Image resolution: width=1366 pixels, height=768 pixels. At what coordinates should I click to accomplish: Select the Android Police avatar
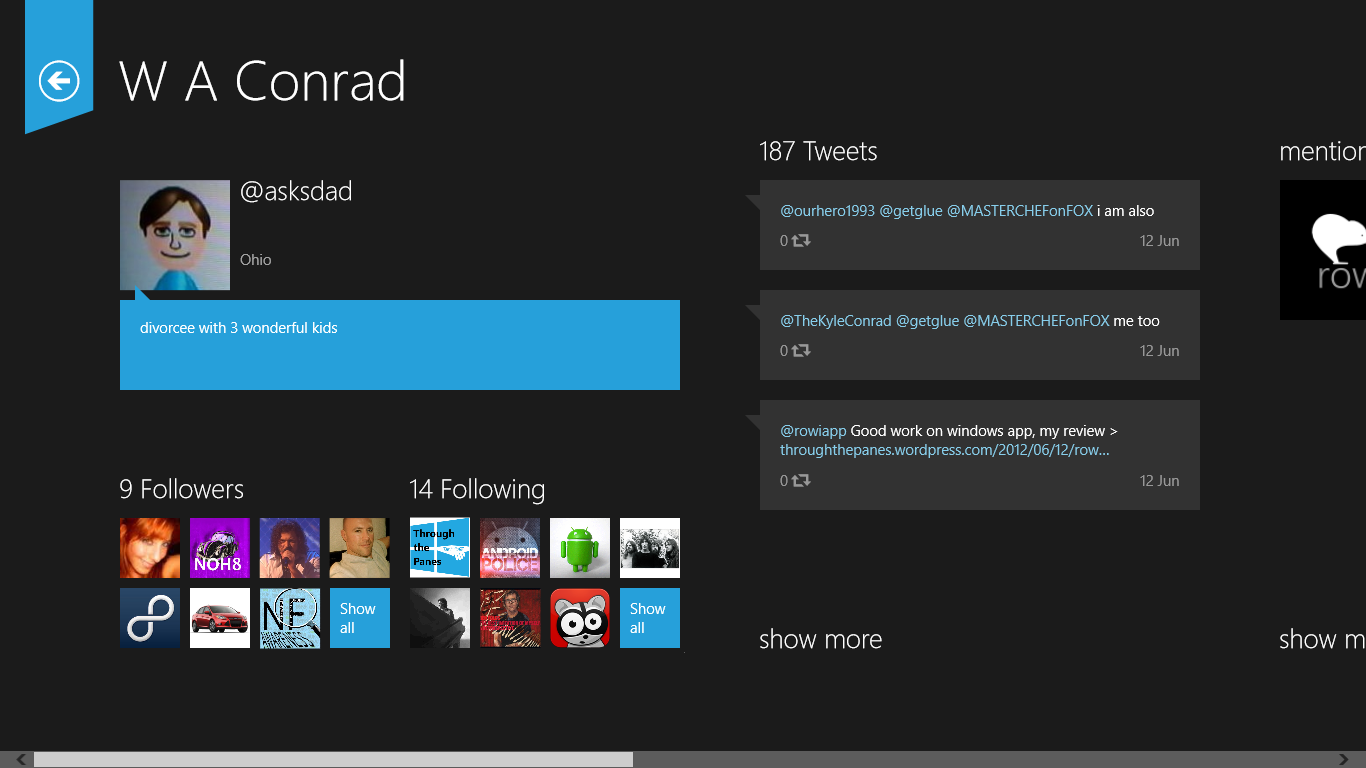pos(510,548)
